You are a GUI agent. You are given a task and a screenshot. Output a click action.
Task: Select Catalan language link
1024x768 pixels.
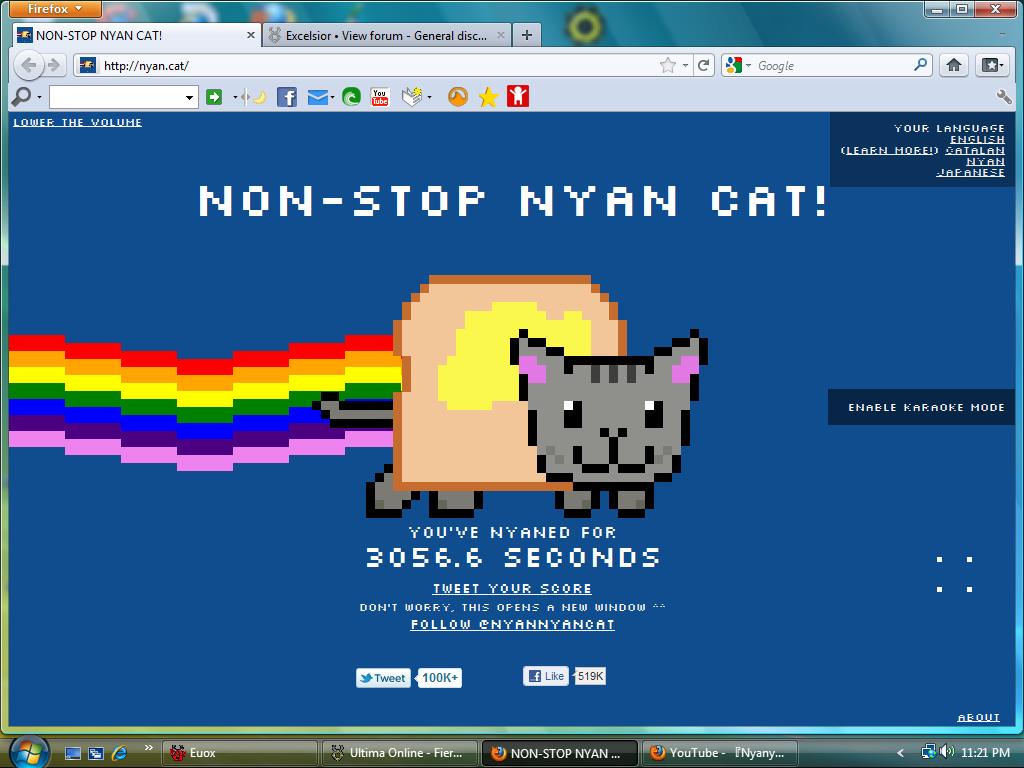pos(975,150)
